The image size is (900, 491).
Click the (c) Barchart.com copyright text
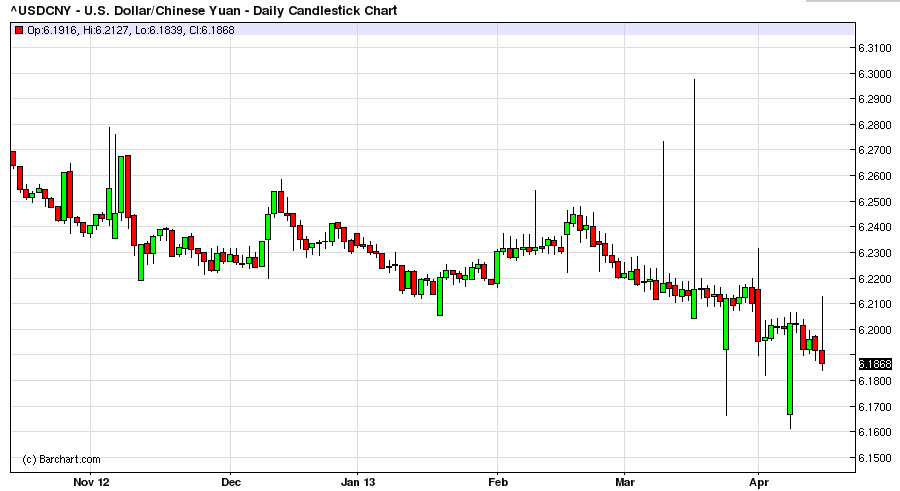pos(61,459)
